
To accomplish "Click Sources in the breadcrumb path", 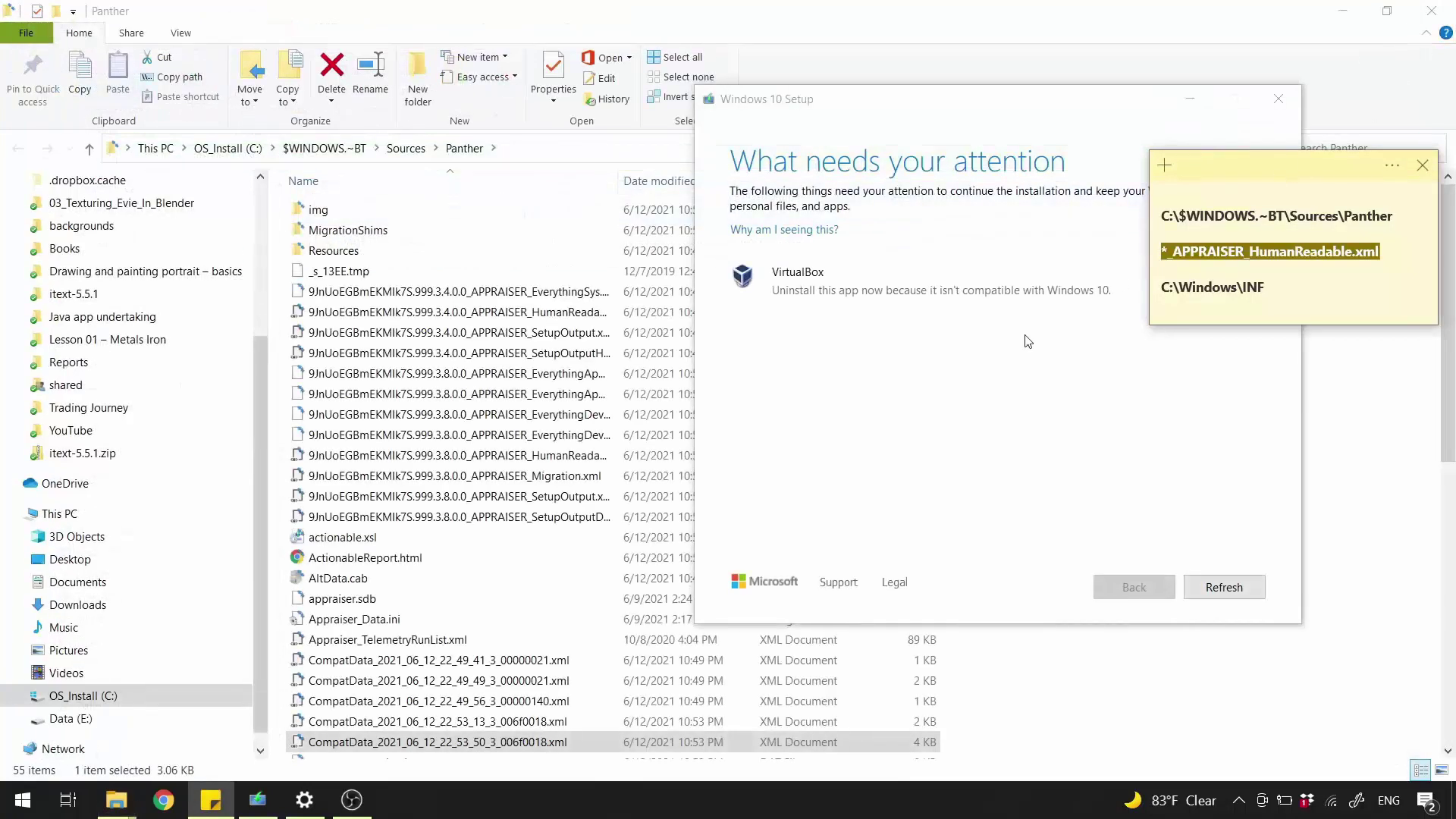I will pos(406,149).
